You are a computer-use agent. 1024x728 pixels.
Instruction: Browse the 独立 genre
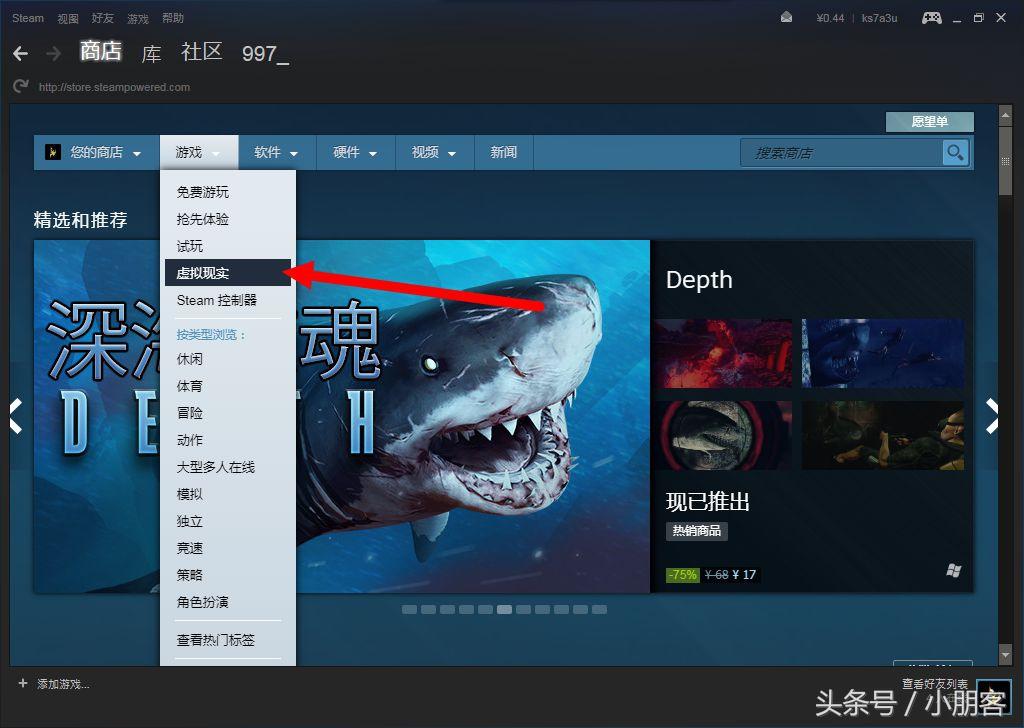[189, 521]
